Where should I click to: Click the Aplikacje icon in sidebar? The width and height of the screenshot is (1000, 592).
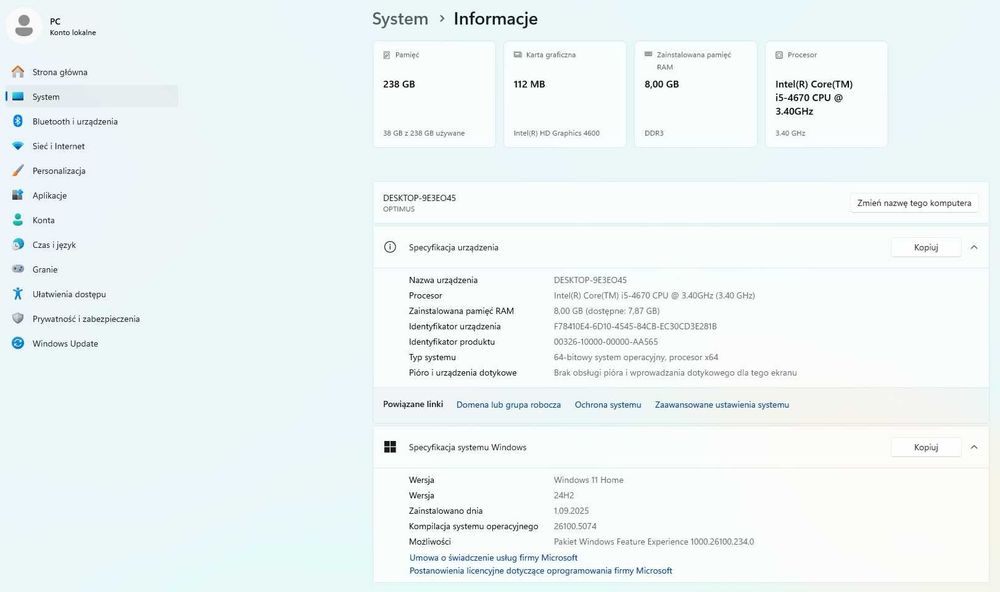(x=18, y=195)
